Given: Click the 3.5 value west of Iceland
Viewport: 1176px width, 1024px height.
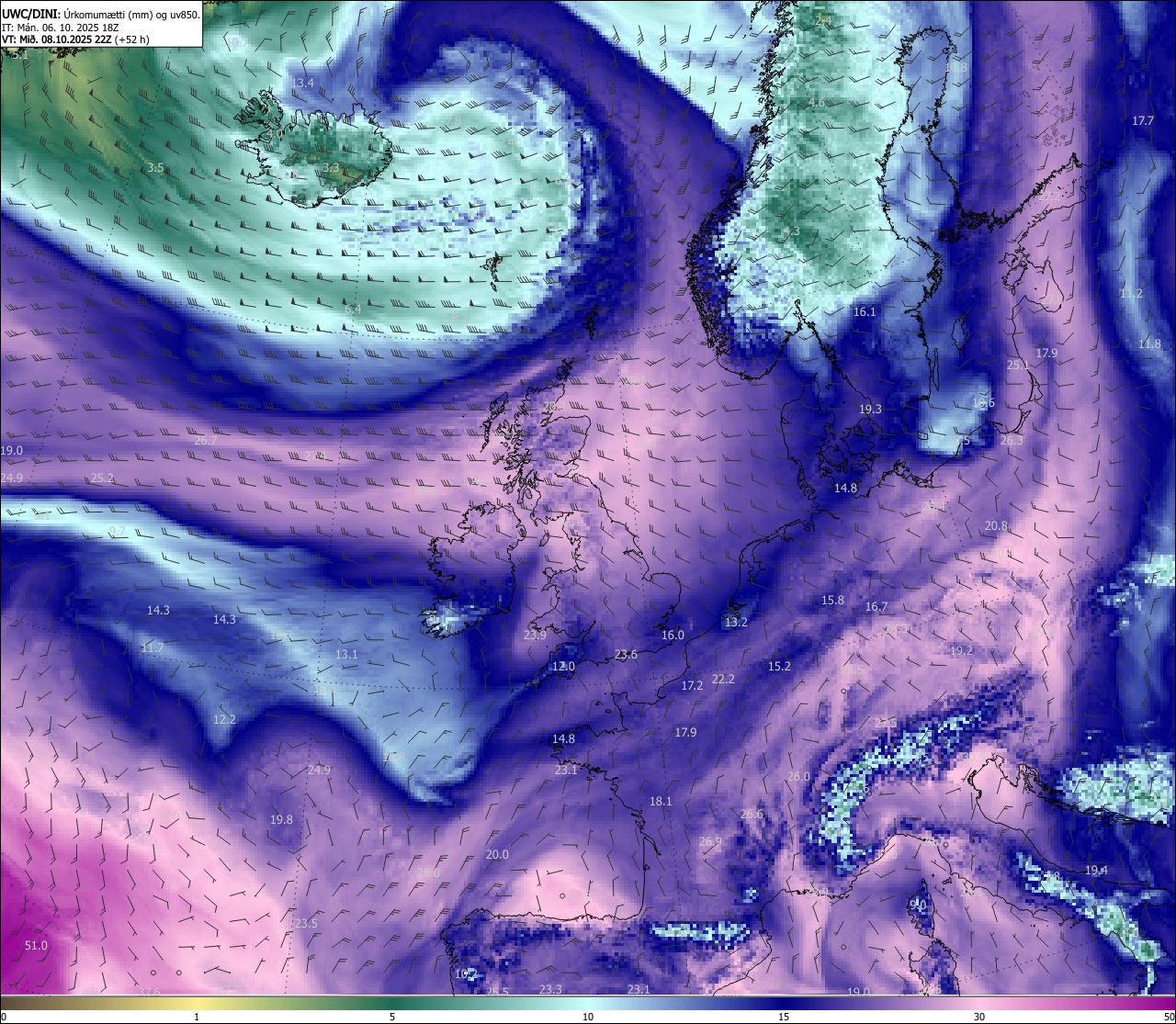Looking at the screenshot, I should pos(155,168).
